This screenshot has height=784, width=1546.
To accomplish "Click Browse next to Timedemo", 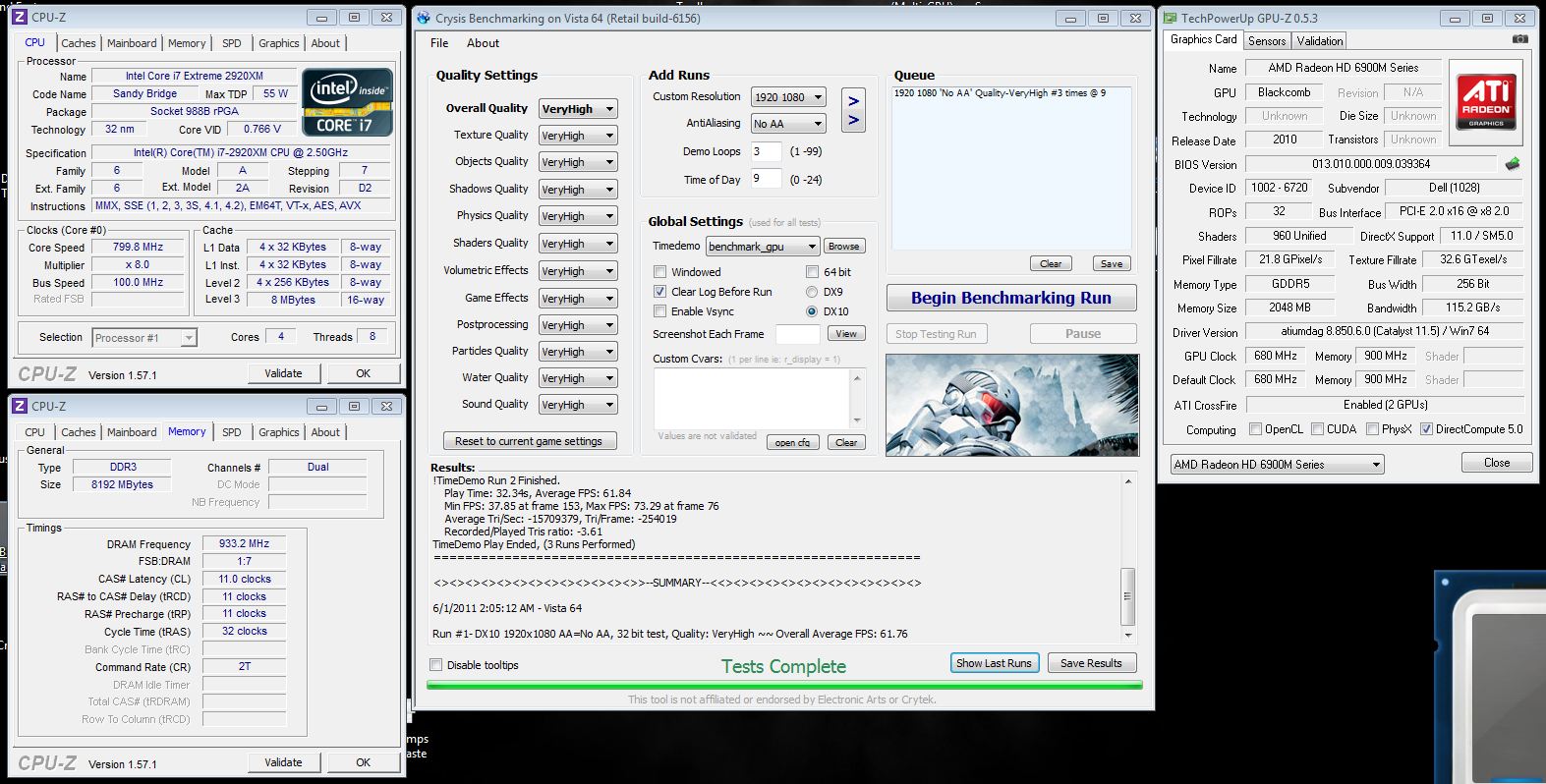I will [x=843, y=247].
